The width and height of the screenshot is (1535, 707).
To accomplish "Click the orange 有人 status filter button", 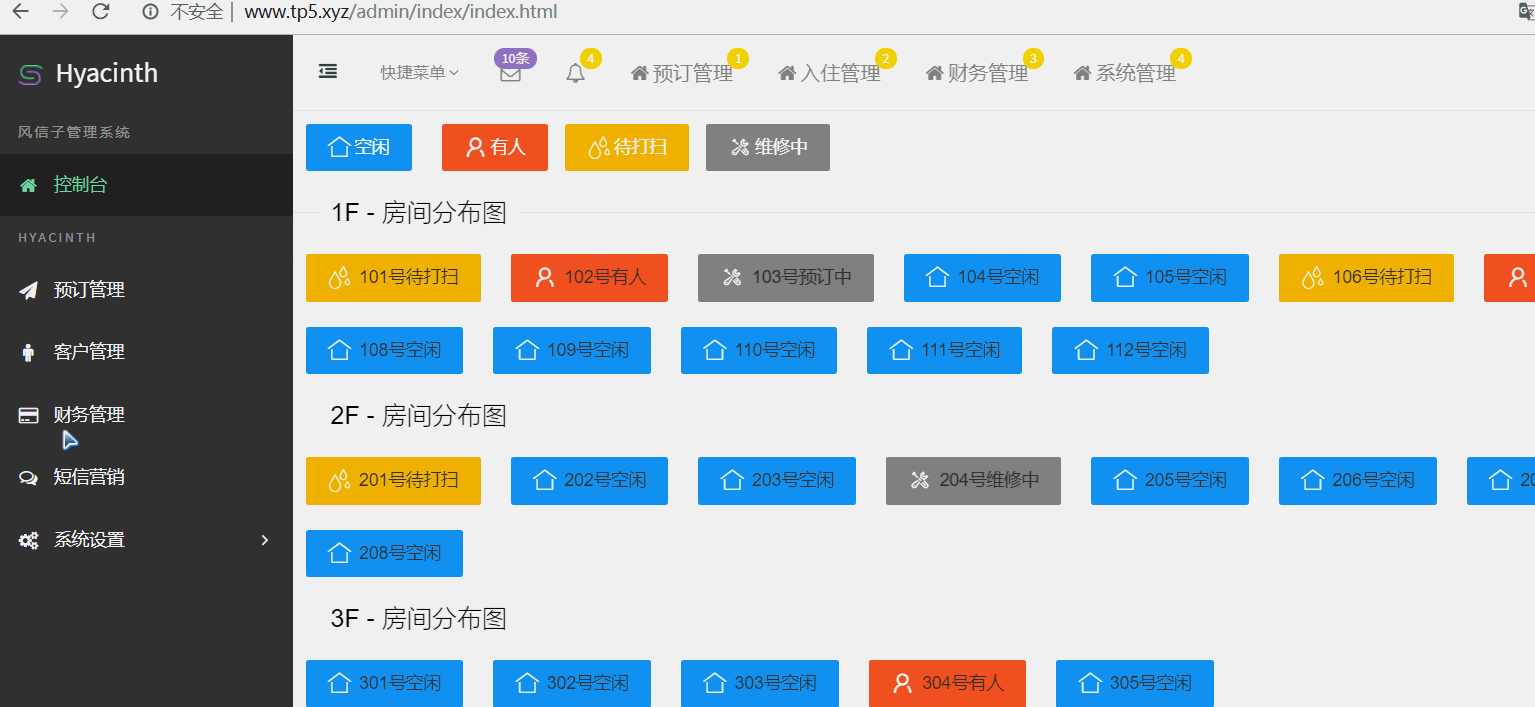I will tap(494, 147).
